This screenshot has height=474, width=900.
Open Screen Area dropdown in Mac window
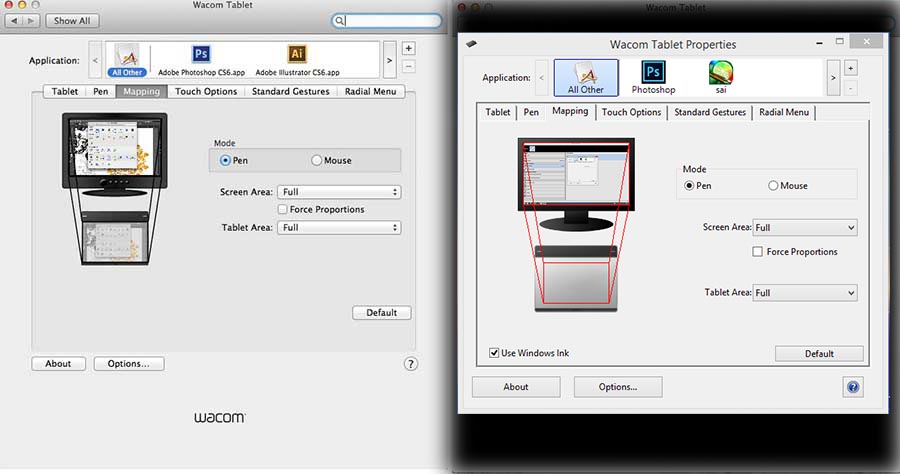(x=339, y=192)
